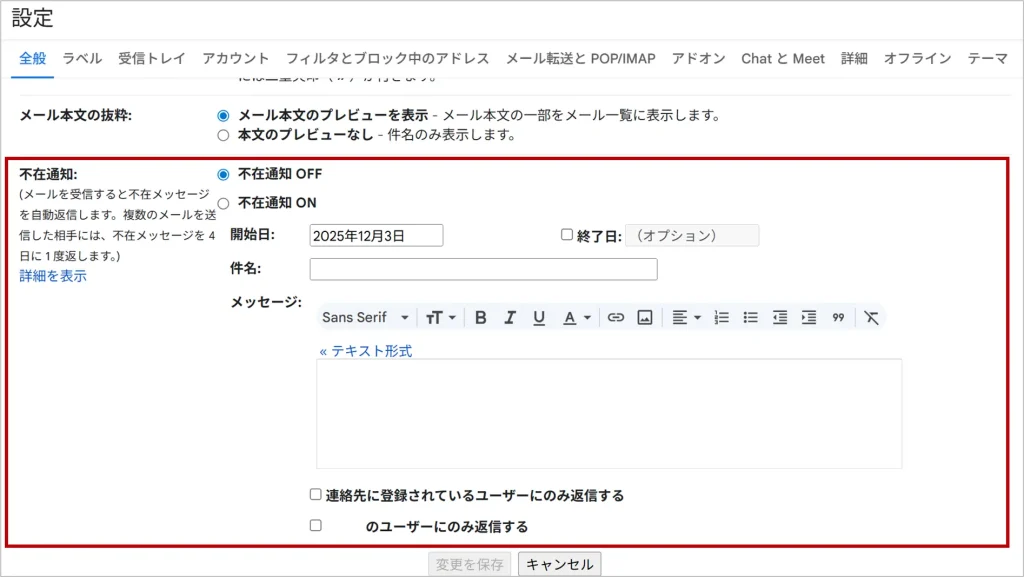Enable the 終了日 checkbox

click(567, 235)
